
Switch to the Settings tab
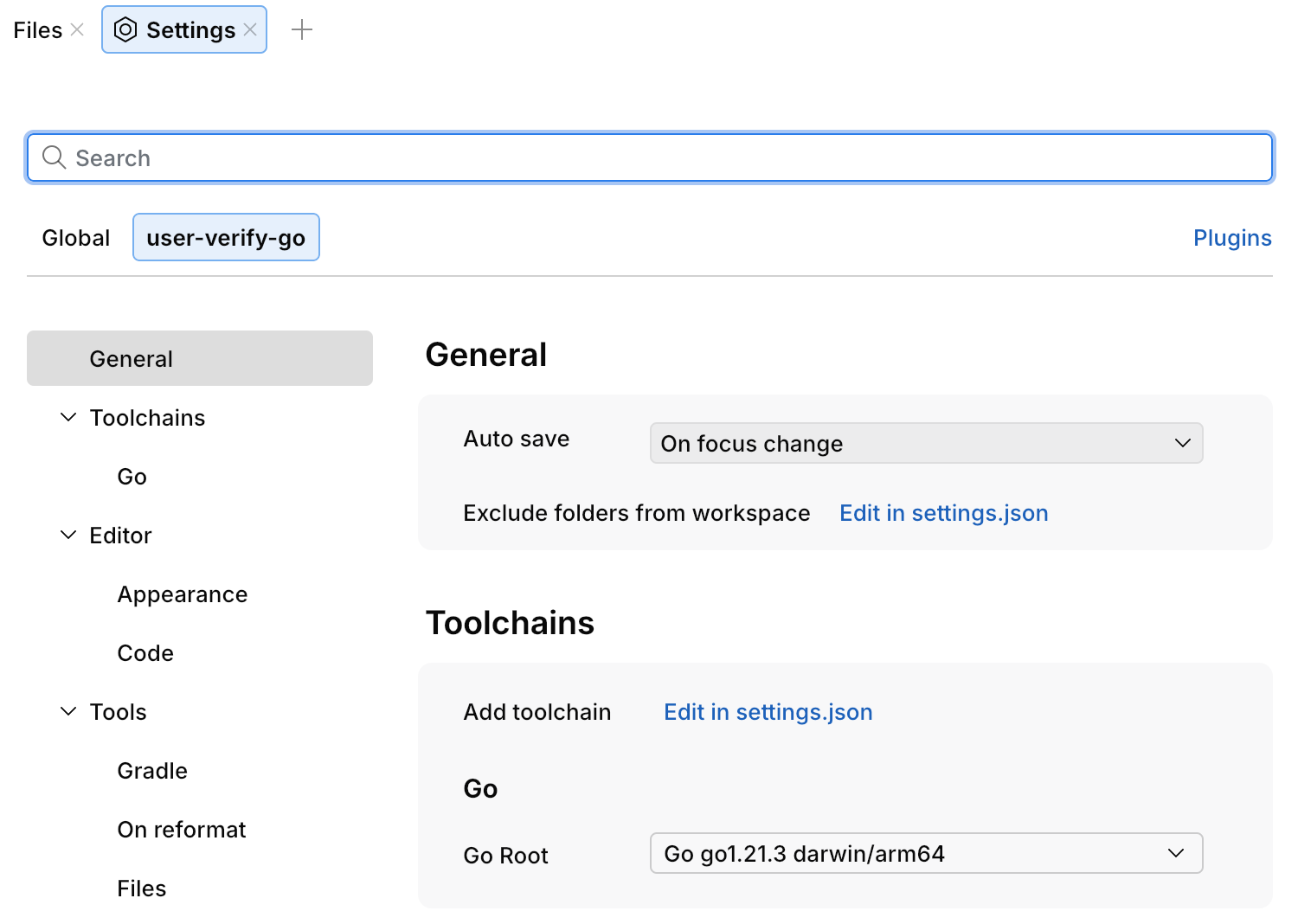(184, 29)
